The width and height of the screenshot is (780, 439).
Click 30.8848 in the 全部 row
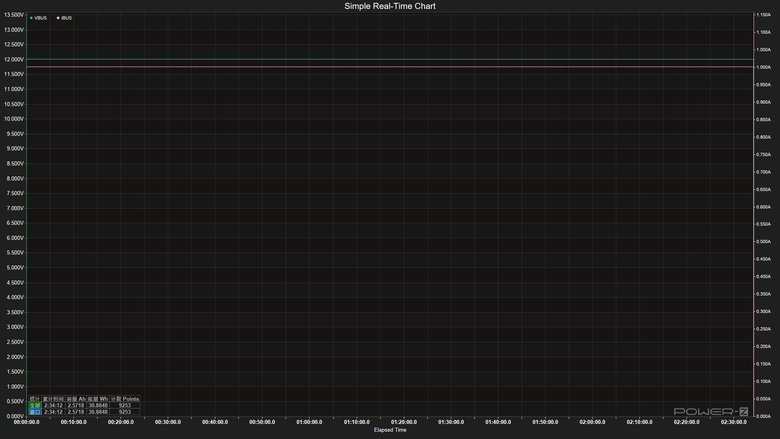[98, 406]
